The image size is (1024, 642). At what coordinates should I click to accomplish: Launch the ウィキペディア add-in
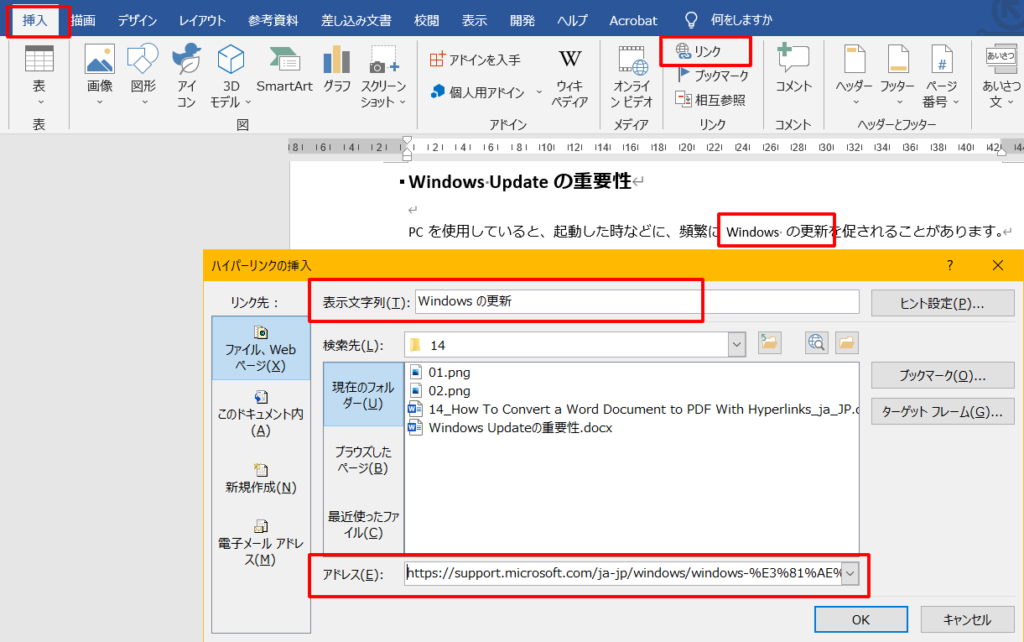pyautogui.click(x=569, y=77)
